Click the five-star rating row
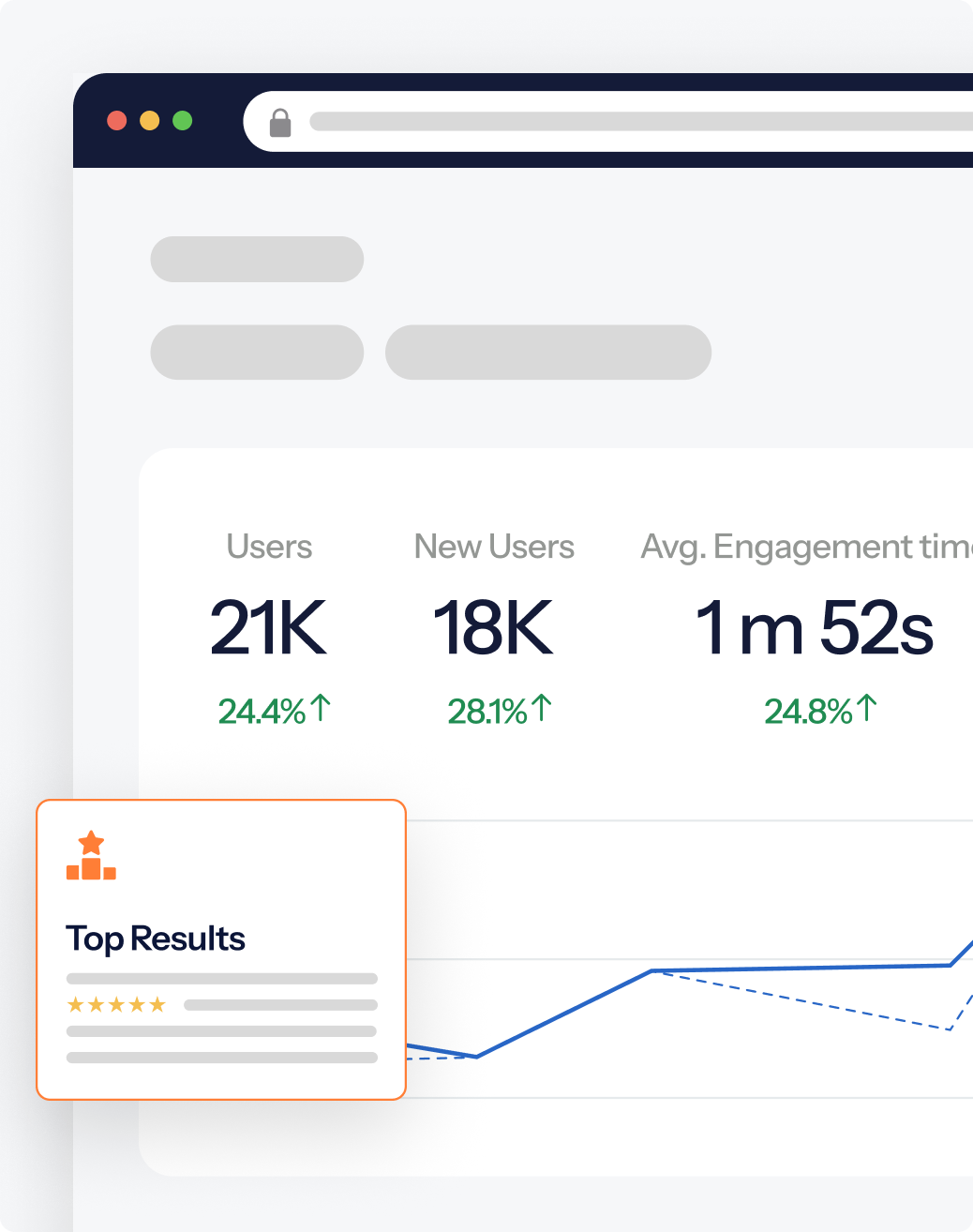The height and width of the screenshot is (1232, 973). coord(116,1005)
